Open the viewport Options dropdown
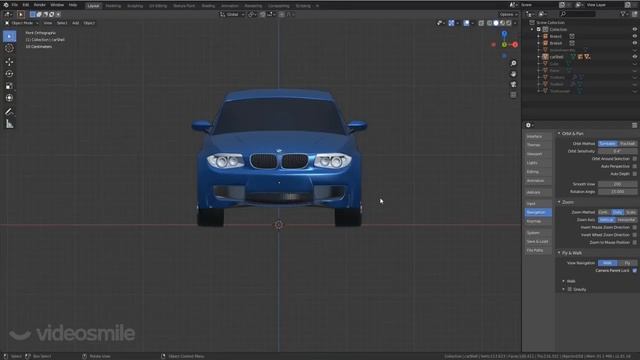 [508, 14]
